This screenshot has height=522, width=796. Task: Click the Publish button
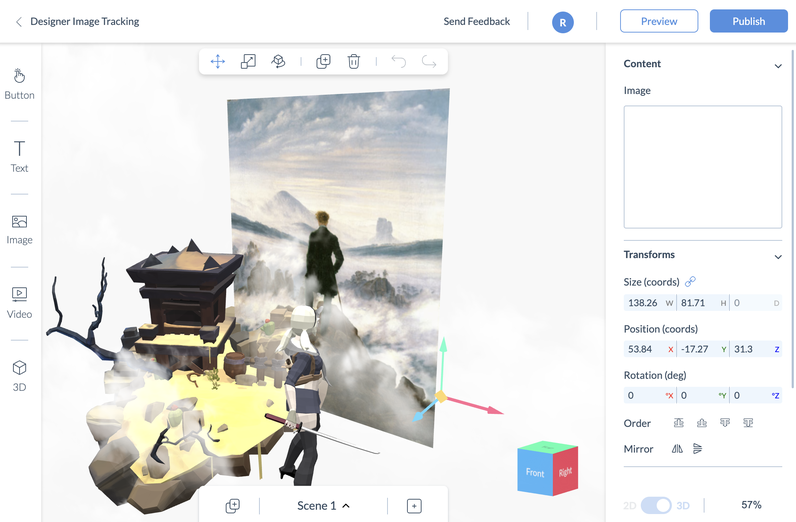click(748, 21)
